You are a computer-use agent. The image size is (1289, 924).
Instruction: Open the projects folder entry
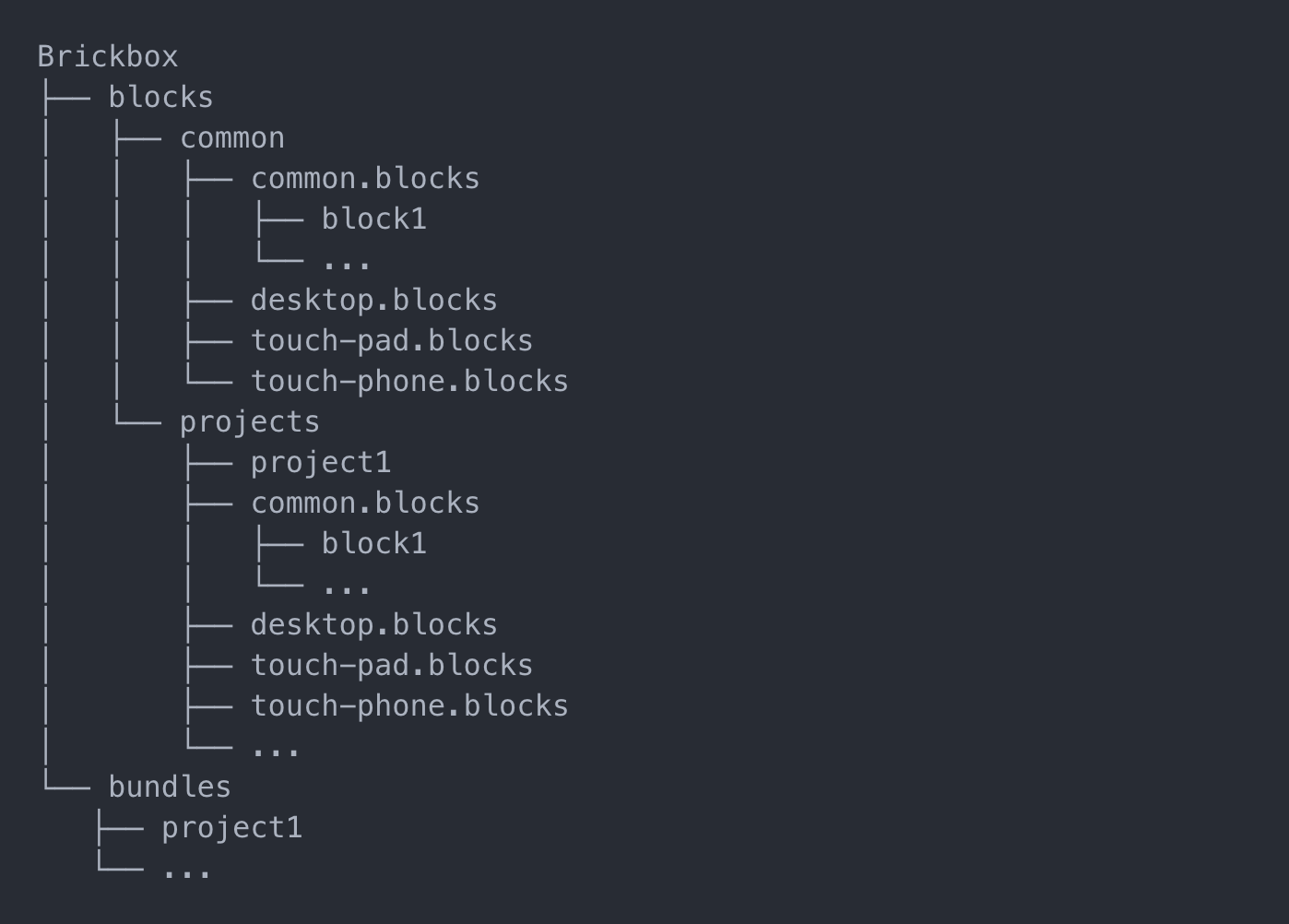click(249, 422)
